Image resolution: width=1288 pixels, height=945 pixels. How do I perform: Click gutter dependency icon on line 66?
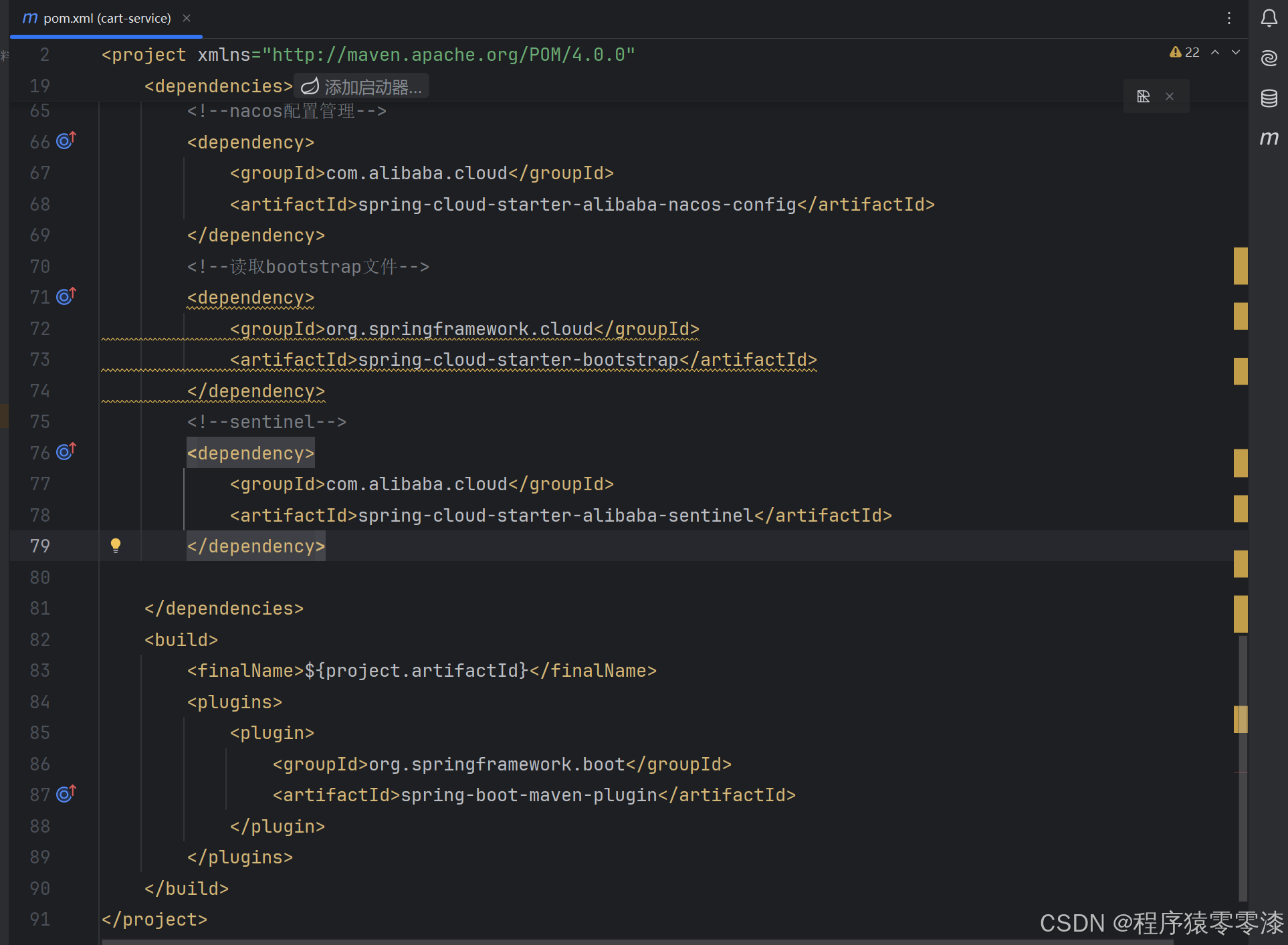tap(66, 140)
